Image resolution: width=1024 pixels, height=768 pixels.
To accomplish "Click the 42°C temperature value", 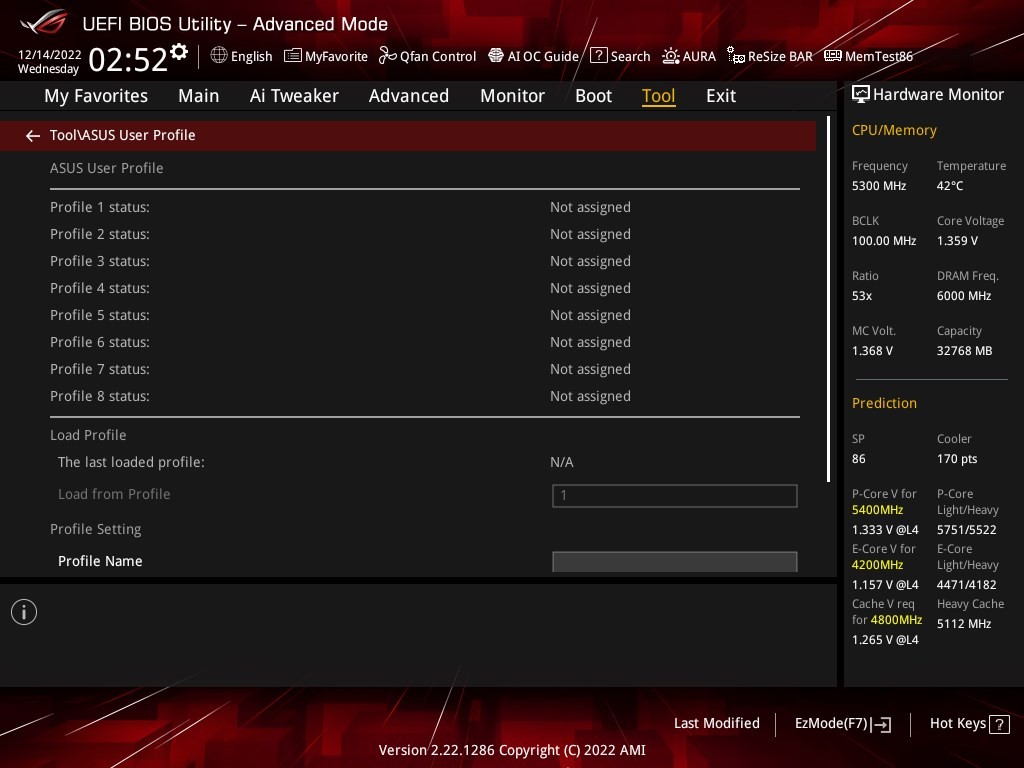I will (x=950, y=186).
